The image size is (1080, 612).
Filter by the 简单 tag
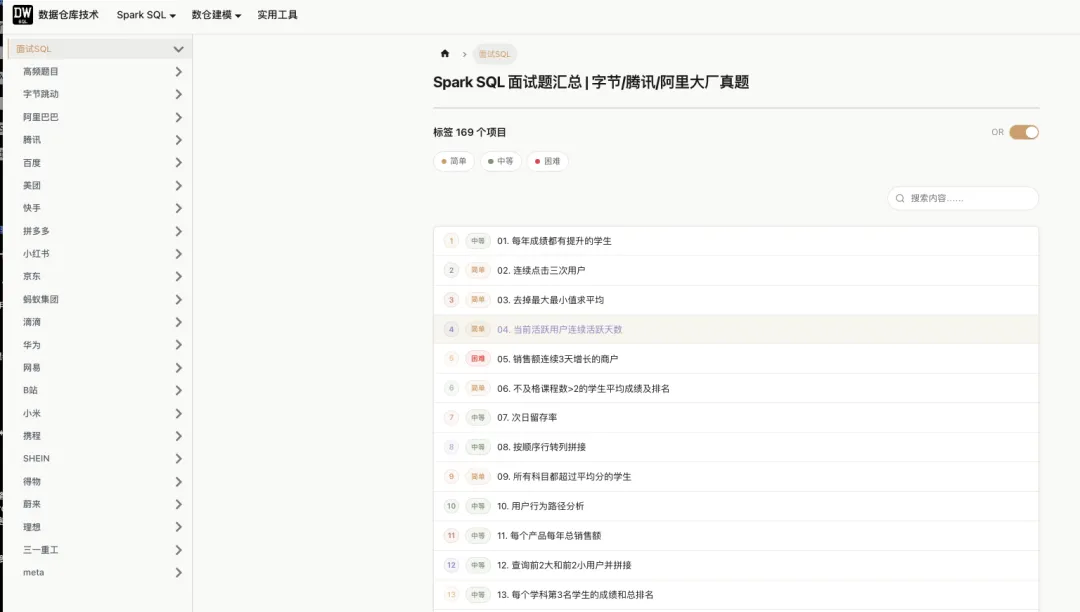click(453, 161)
